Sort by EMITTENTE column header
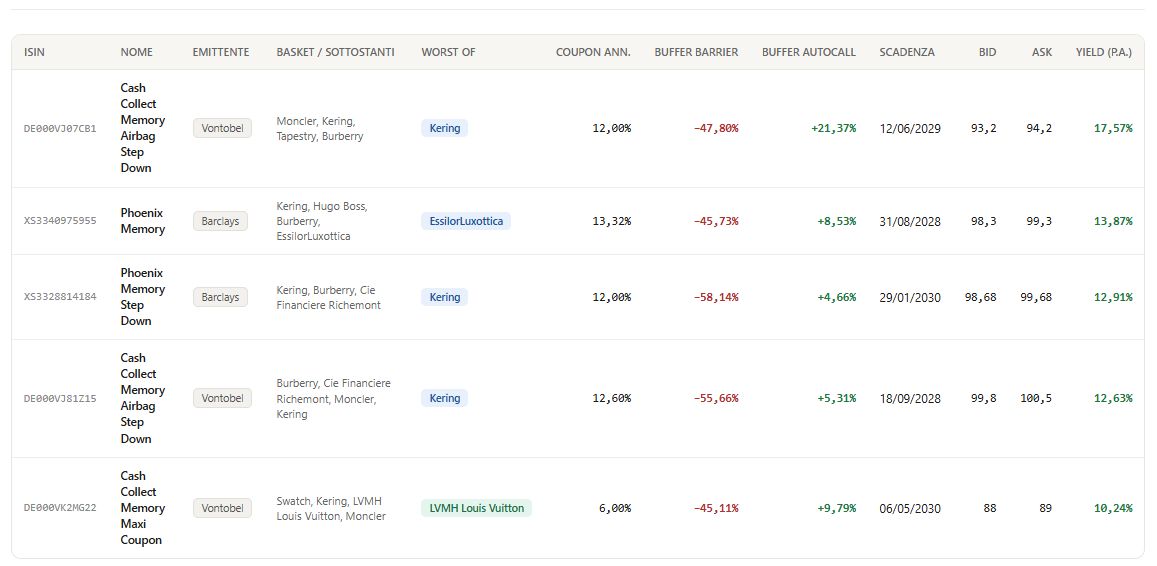Screen dimensions: 1157x566 click(x=221, y=52)
